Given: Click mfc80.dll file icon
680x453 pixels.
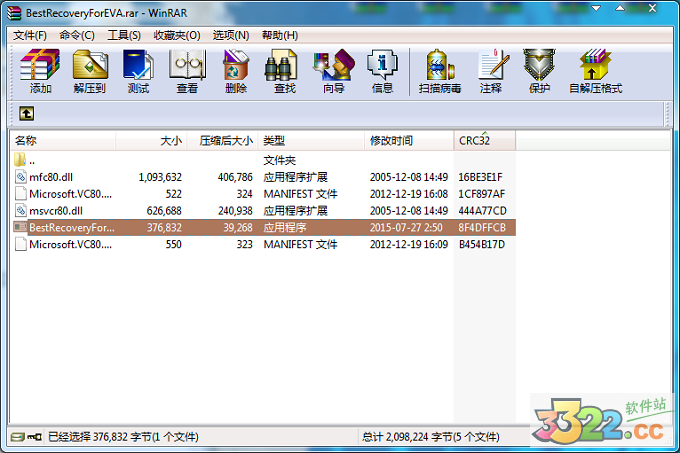Looking at the screenshot, I should click(20, 176).
